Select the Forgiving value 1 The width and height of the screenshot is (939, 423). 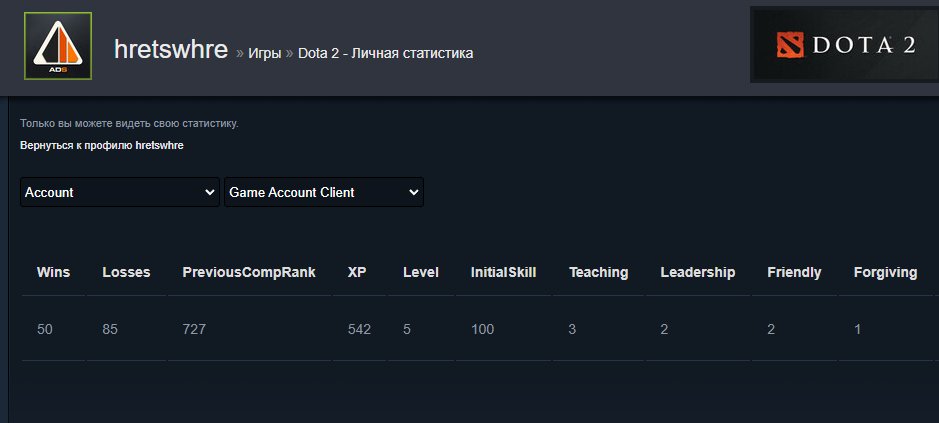click(858, 330)
